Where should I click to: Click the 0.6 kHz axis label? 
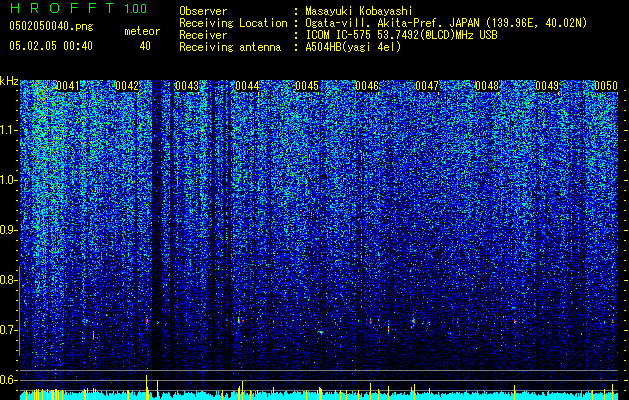[x=9, y=380]
